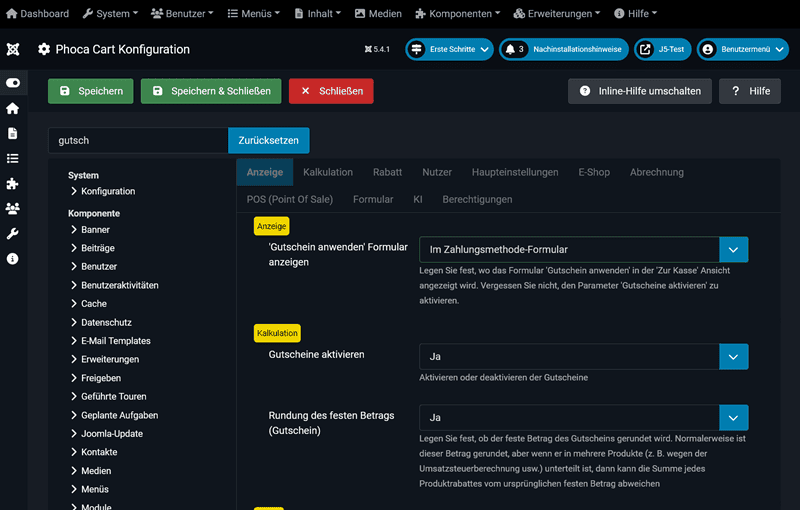Open the Erweiterungen top menu
This screenshot has height=510, width=800.
[556, 14]
